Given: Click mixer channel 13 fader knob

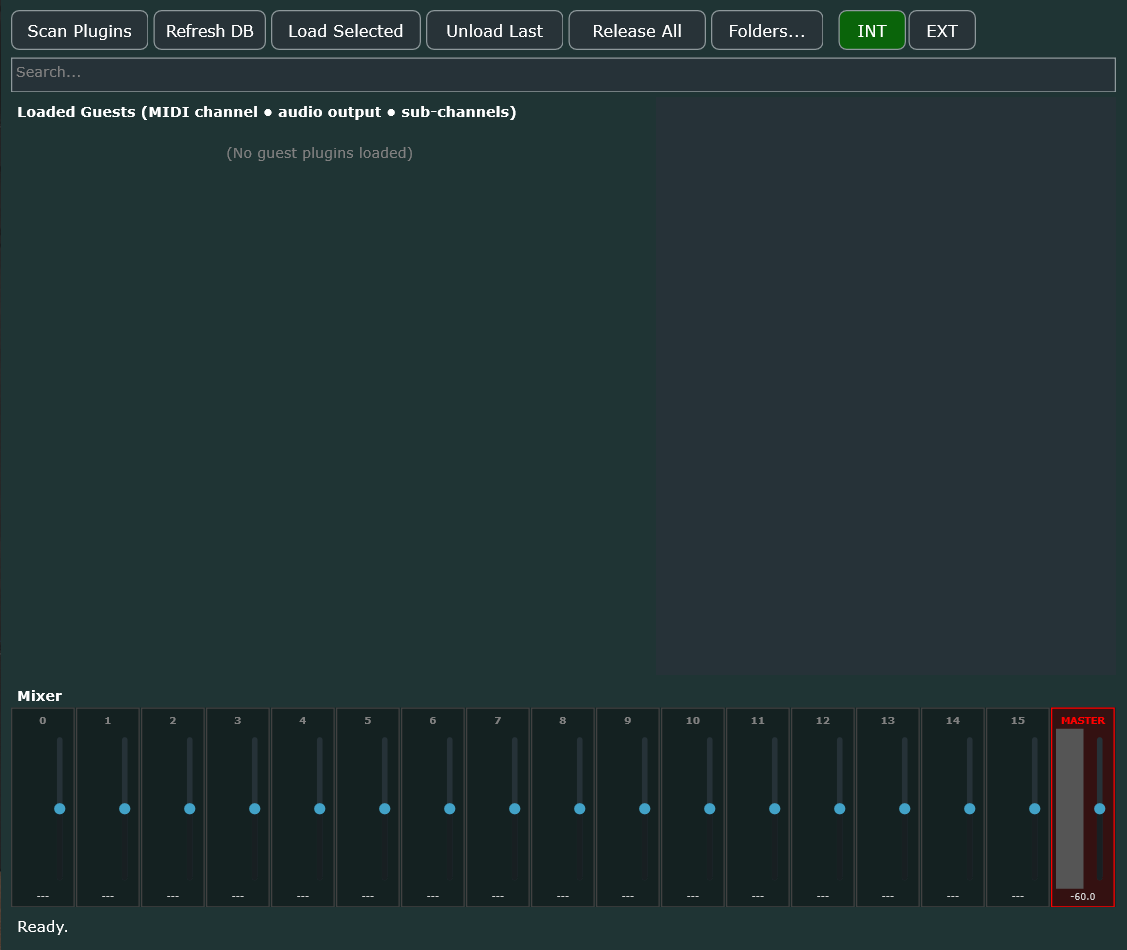Looking at the screenshot, I should (905, 808).
